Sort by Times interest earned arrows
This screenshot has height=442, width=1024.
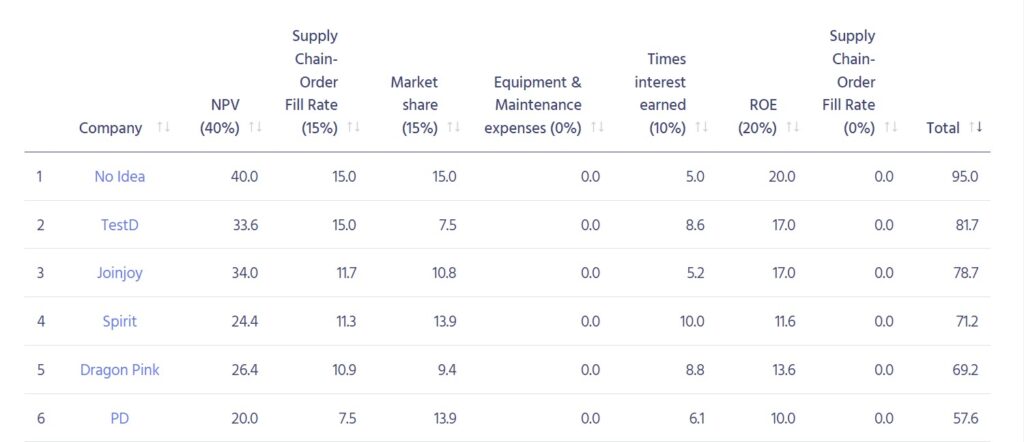[x=702, y=128]
